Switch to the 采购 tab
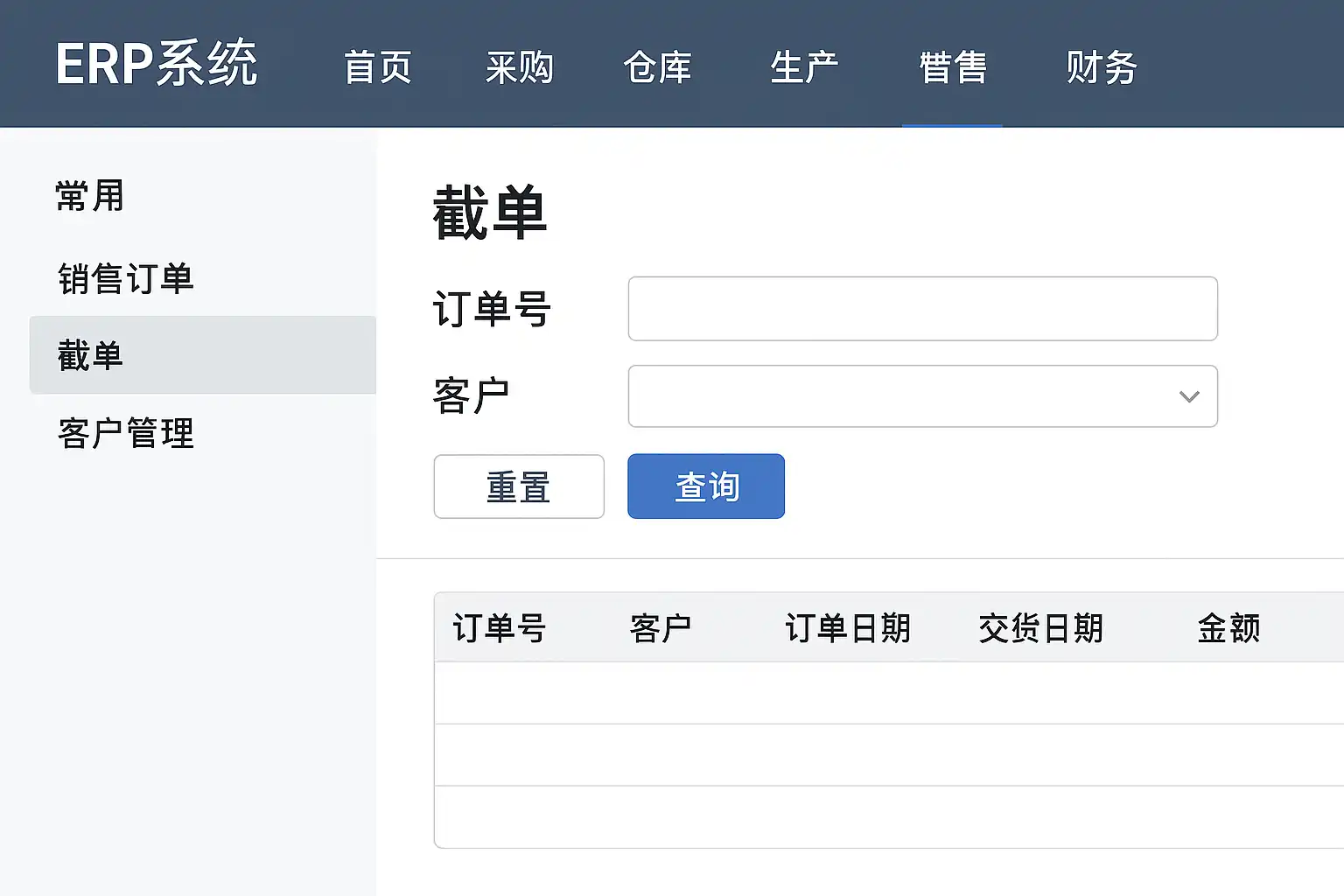 (520, 67)
